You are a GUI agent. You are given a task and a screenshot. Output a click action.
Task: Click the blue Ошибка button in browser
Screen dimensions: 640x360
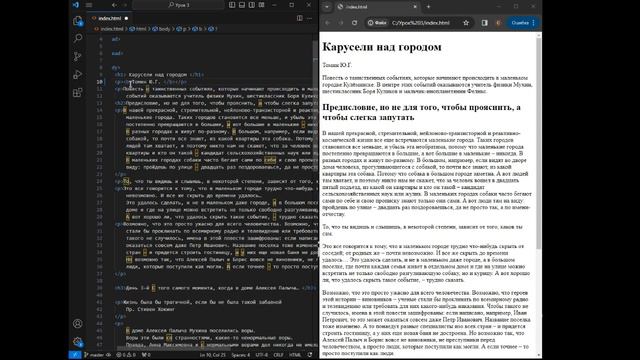point(523,23)
